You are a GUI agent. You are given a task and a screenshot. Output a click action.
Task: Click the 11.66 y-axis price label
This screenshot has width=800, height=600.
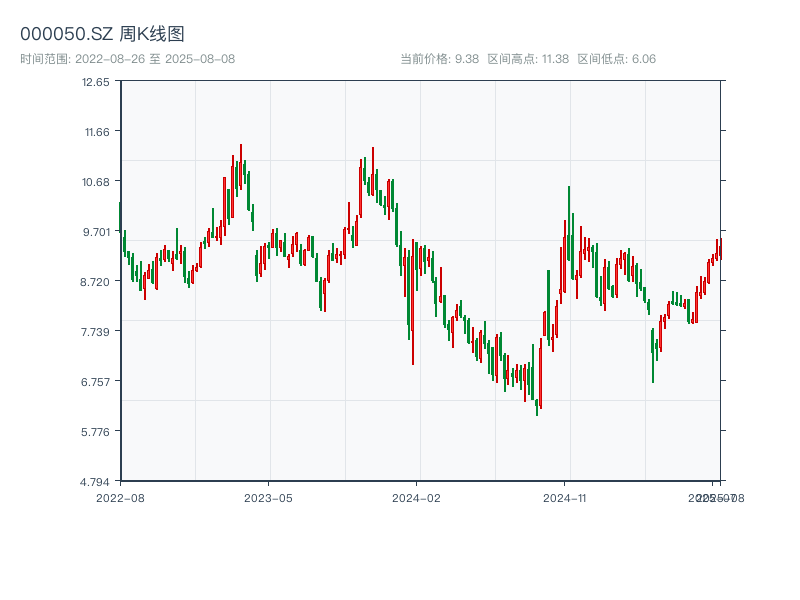coord(96,132)
